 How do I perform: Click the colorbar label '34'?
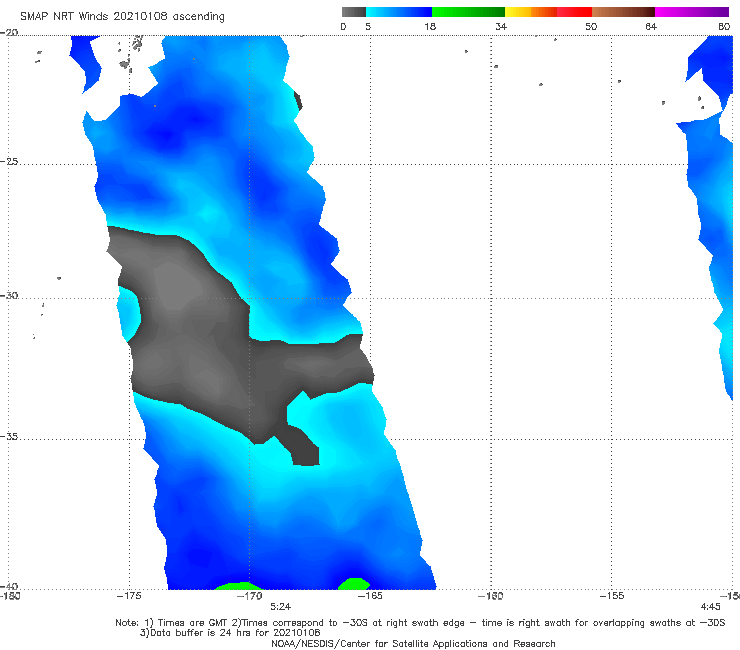tap(501, 26)
